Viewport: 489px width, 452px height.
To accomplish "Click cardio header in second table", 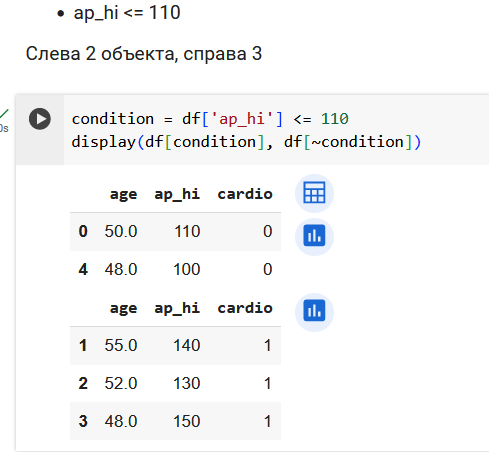I will pyautogui.click(x=245, y=308).
